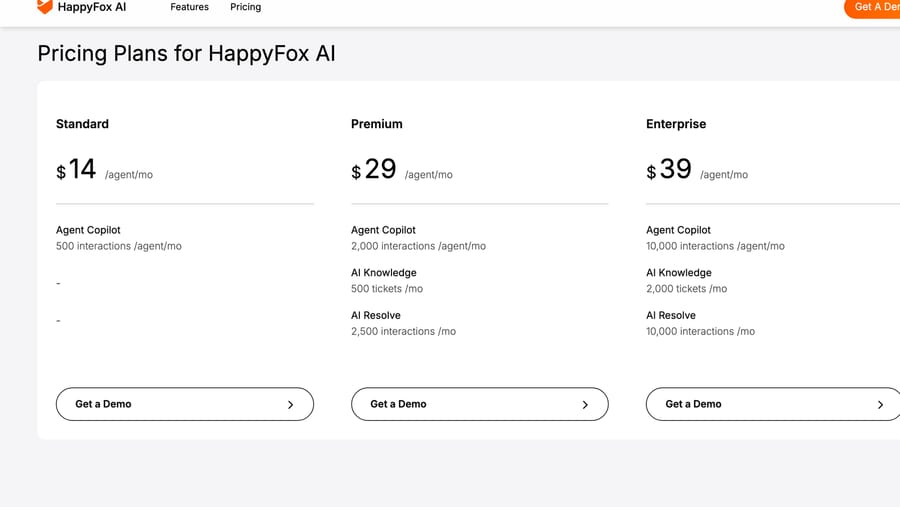Click 2,000 interactions /agent/mo text
900x507 pixels.
[418, 246]
